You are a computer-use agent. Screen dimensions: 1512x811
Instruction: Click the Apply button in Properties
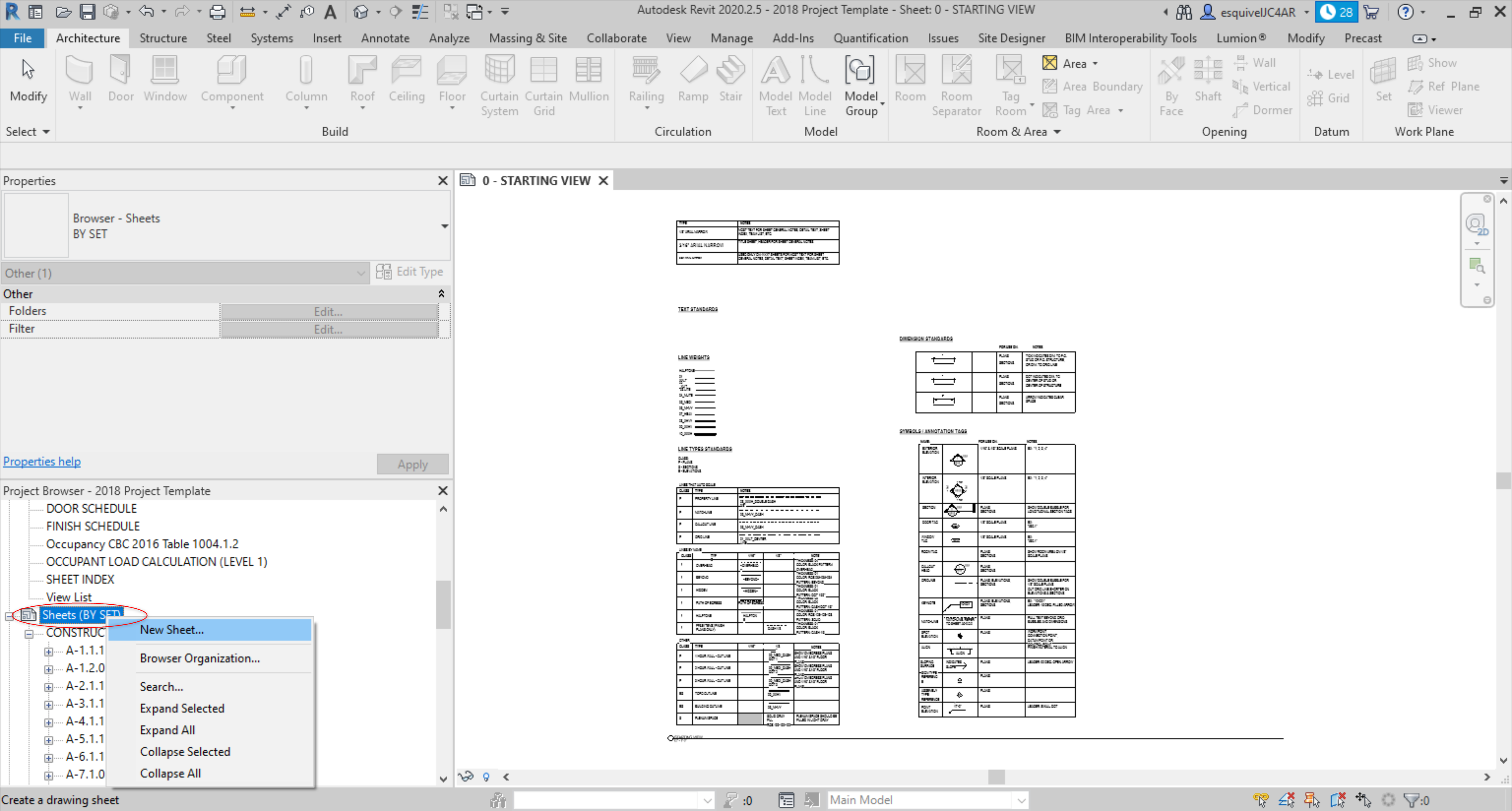413,464
